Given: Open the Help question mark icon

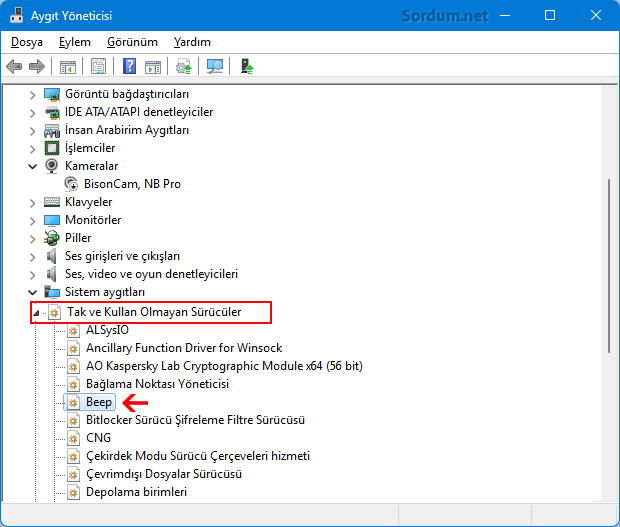Looking at the screenshot, I should click(x=129, y=66).
